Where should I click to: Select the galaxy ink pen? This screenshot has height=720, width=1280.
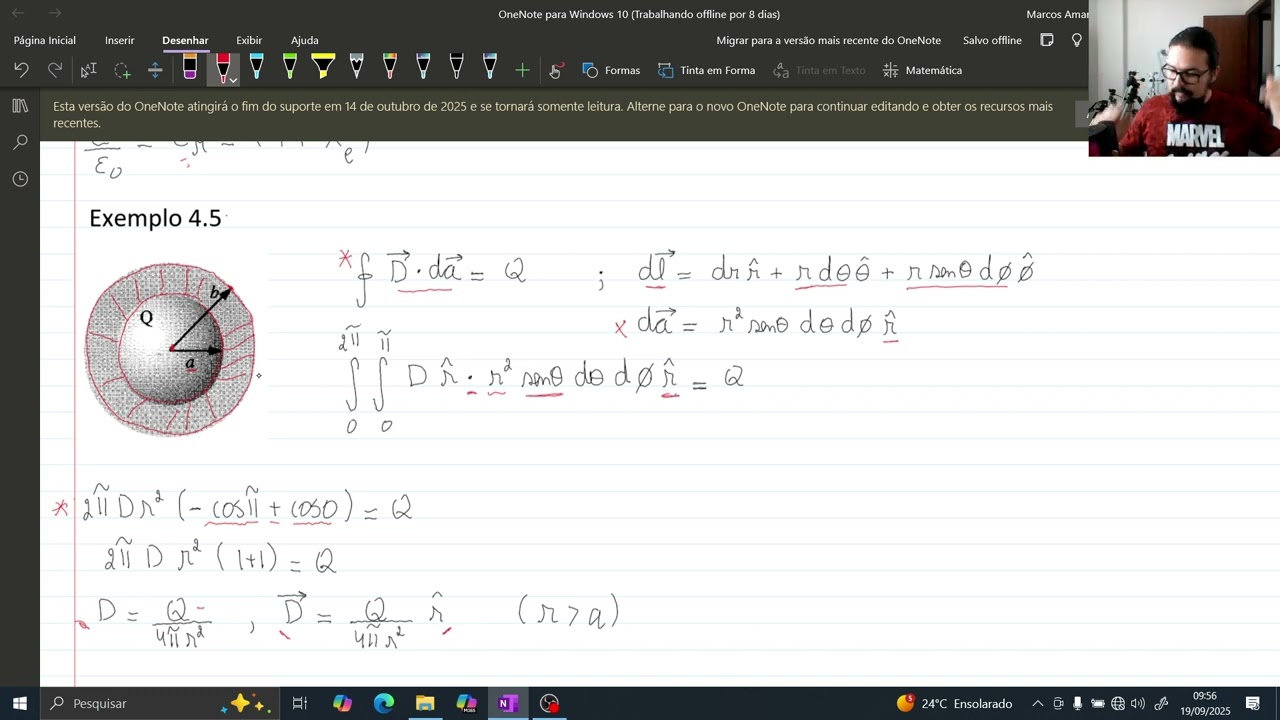tap(423, 68)
